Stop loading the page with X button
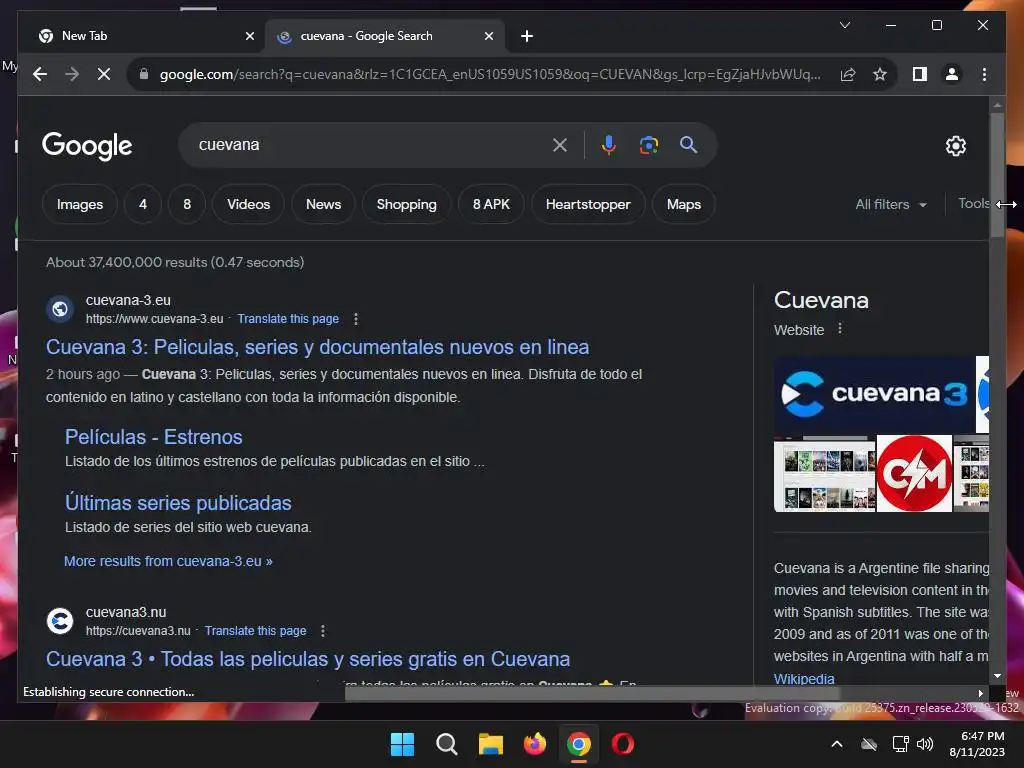 coord(104,74)
